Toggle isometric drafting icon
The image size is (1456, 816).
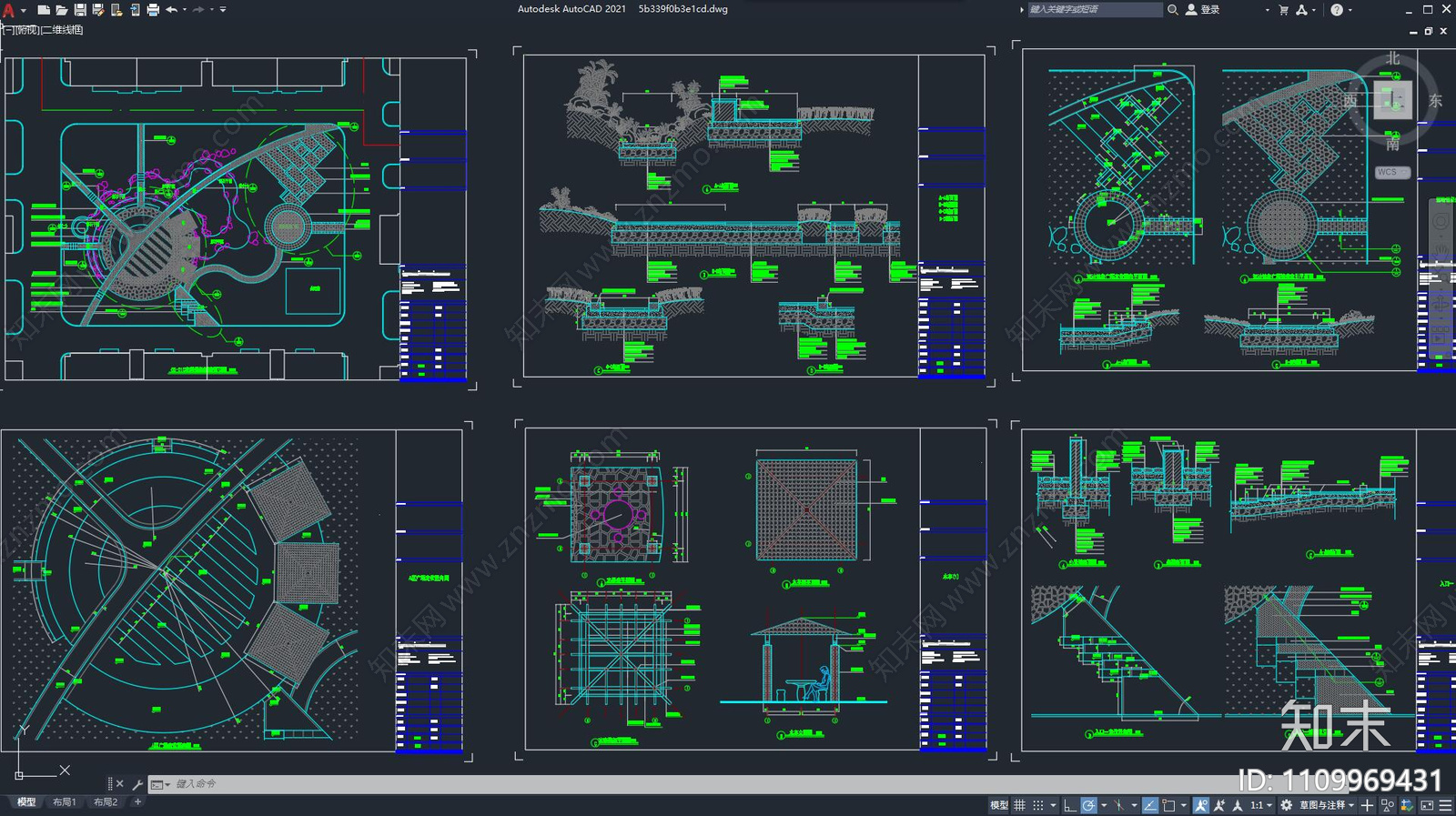tap(1118, 805)
